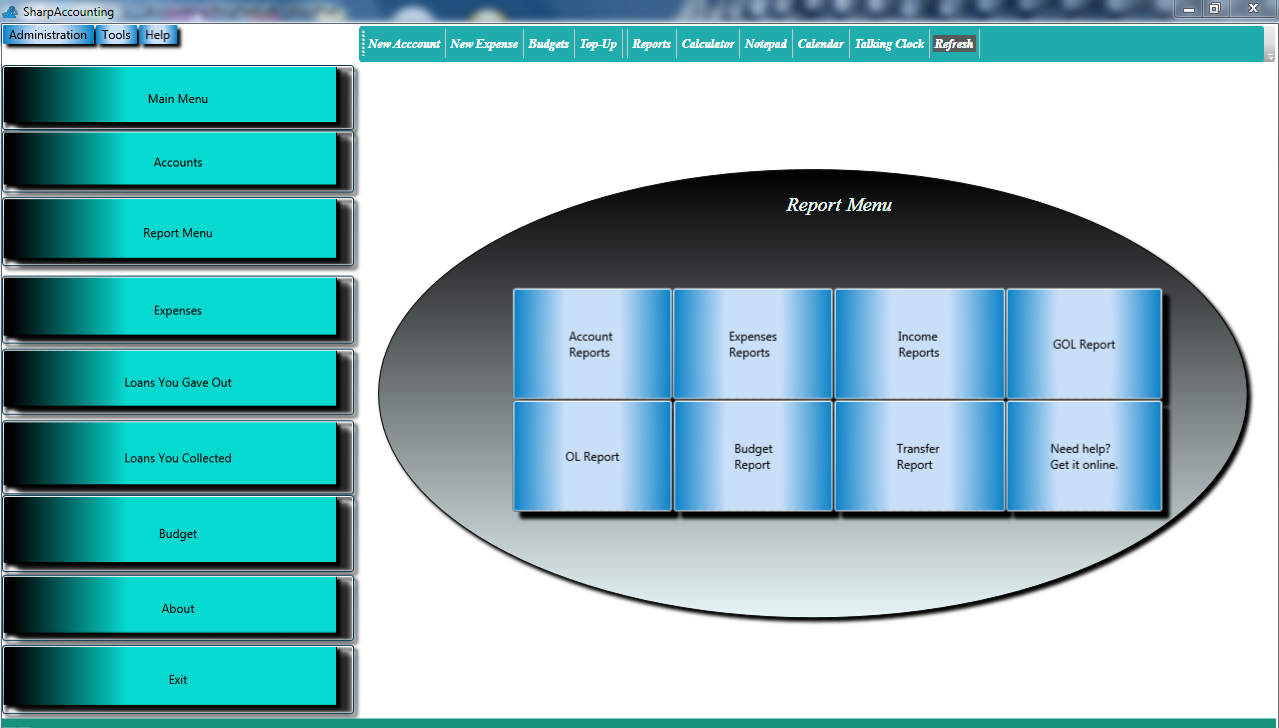Open Loans You Collected
The height and width of the screenshot is (728, 1279).
click(178, 457)
